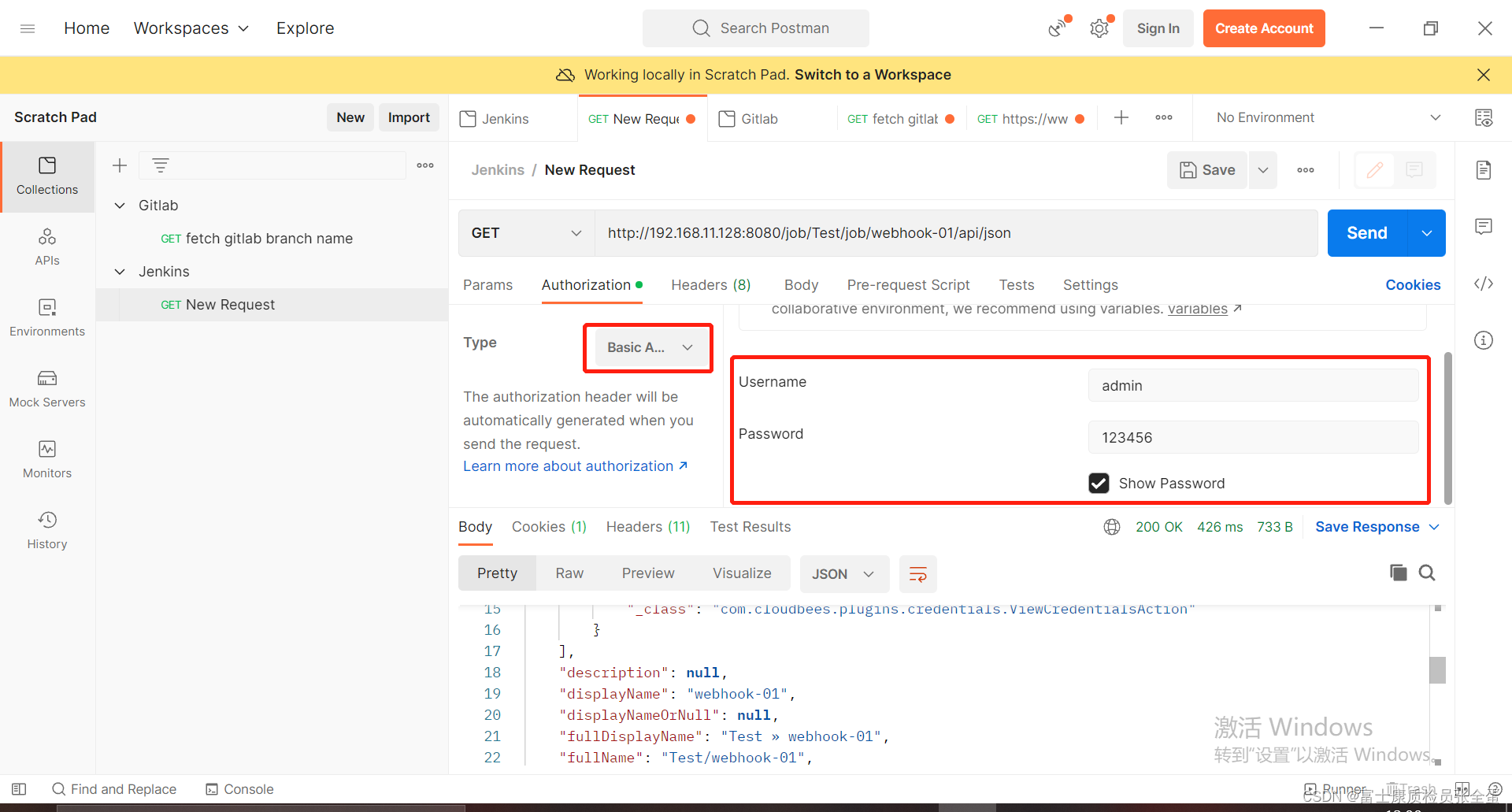Open the No Environment selector
Viewport: 1512px width, 812px height.
click(x=1328, y=118)
